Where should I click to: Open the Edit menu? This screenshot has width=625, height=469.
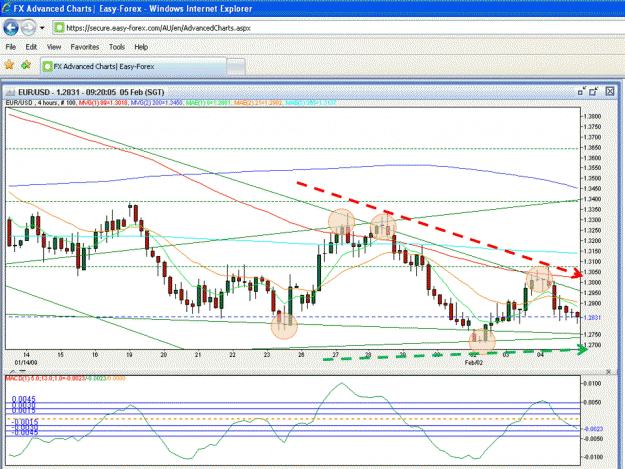(31, 47)
